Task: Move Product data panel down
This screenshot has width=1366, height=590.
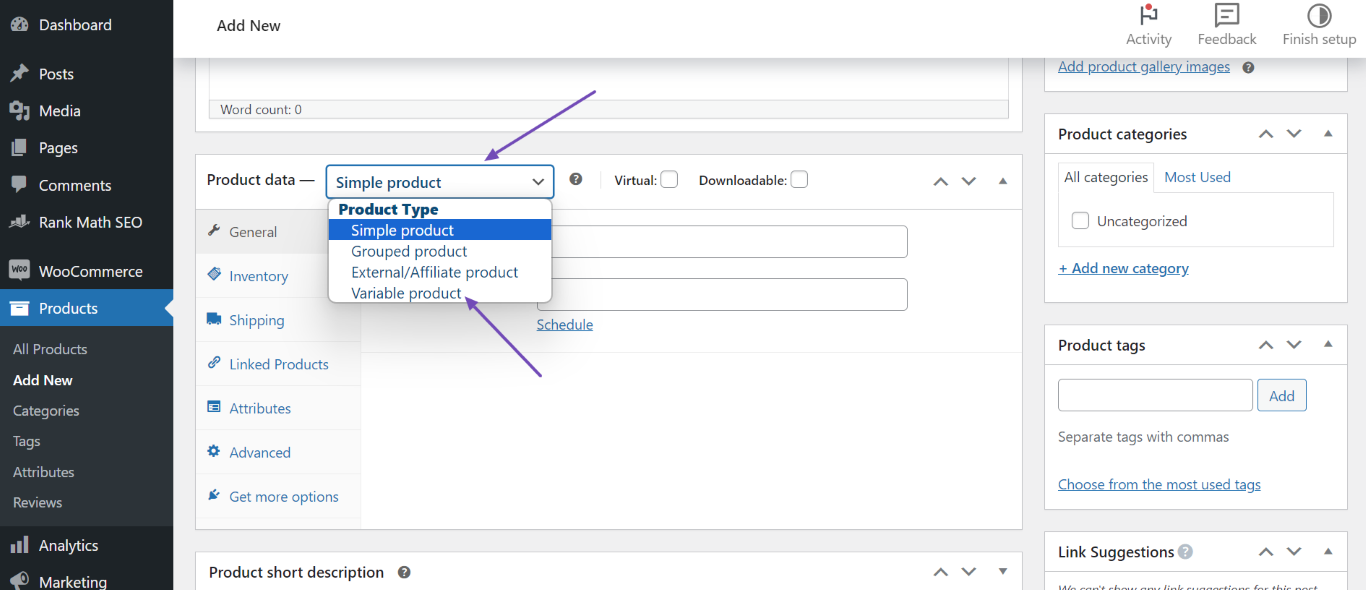Action: [968, 181]
